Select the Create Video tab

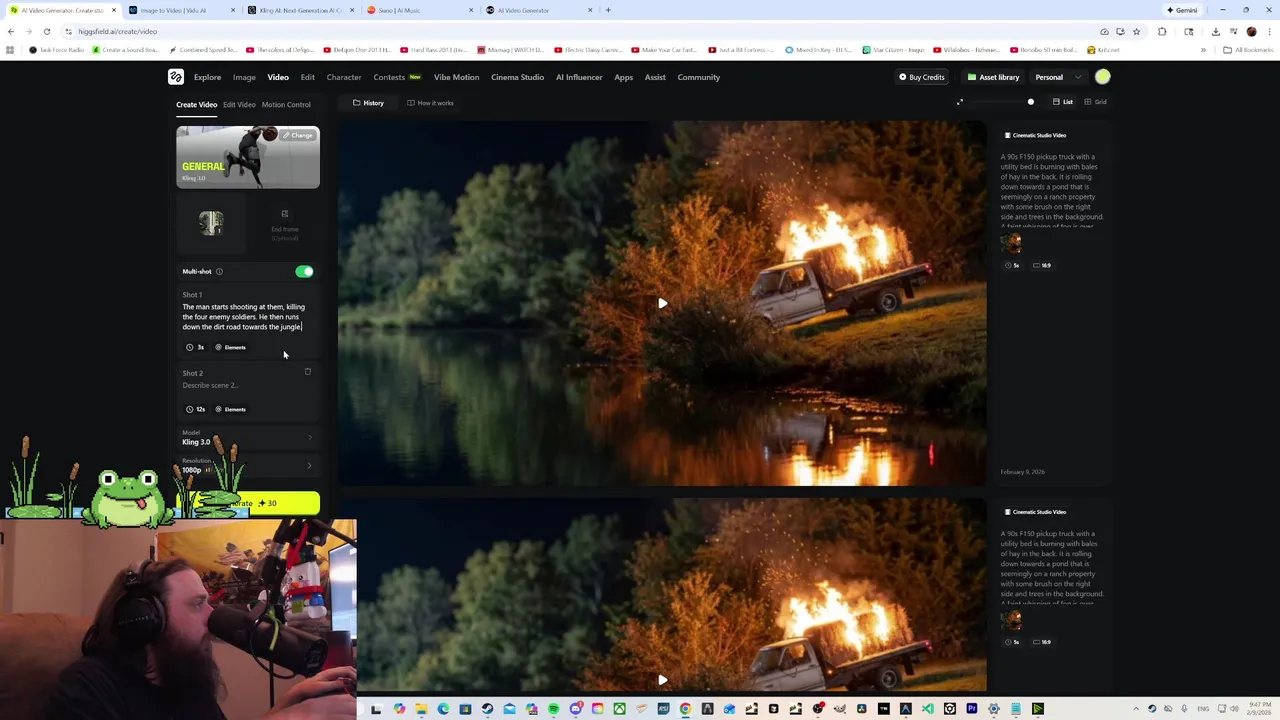pyautogui.click(x=196, y=104)
